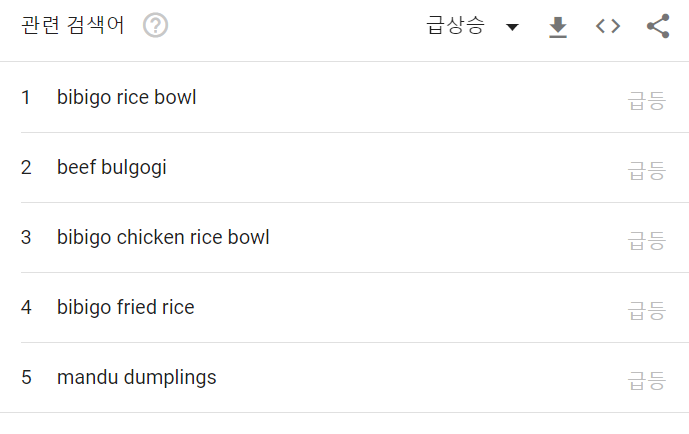
Task: Click rank number 5 in the list
Action: 26,378
